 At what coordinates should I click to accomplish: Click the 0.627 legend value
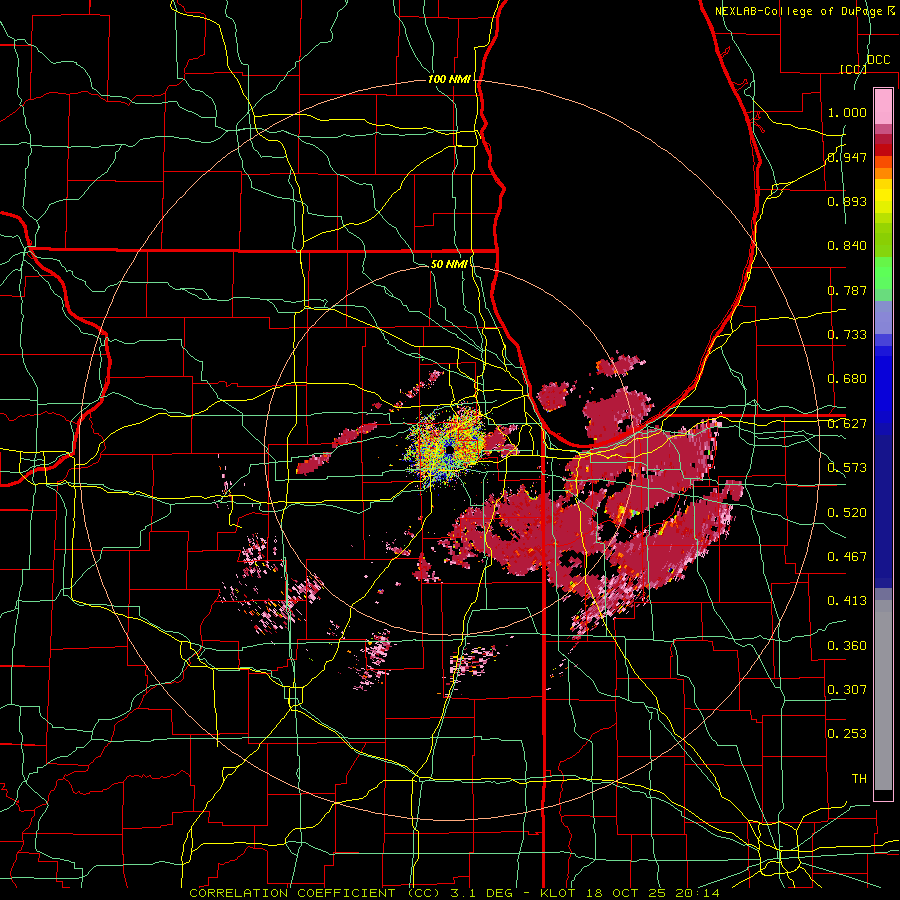847,424
